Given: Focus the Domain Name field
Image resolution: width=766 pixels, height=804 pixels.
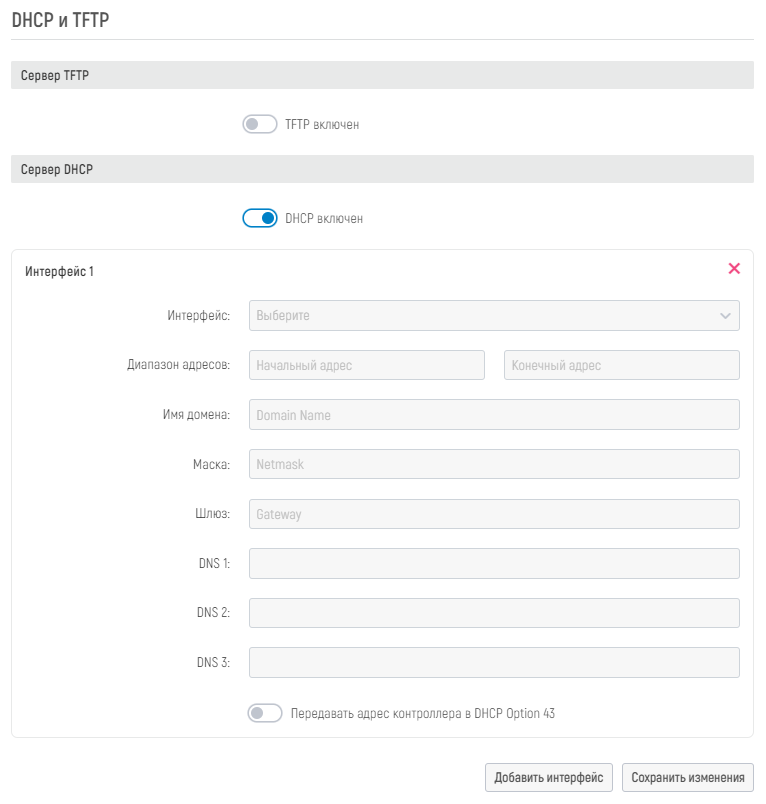Looking at the screenshot, I should [493, 415].
